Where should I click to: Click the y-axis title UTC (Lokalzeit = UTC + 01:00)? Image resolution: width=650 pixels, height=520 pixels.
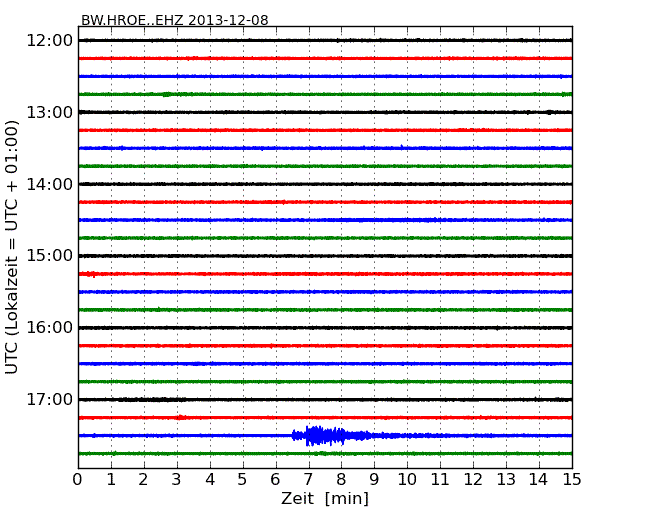[12, 247]
